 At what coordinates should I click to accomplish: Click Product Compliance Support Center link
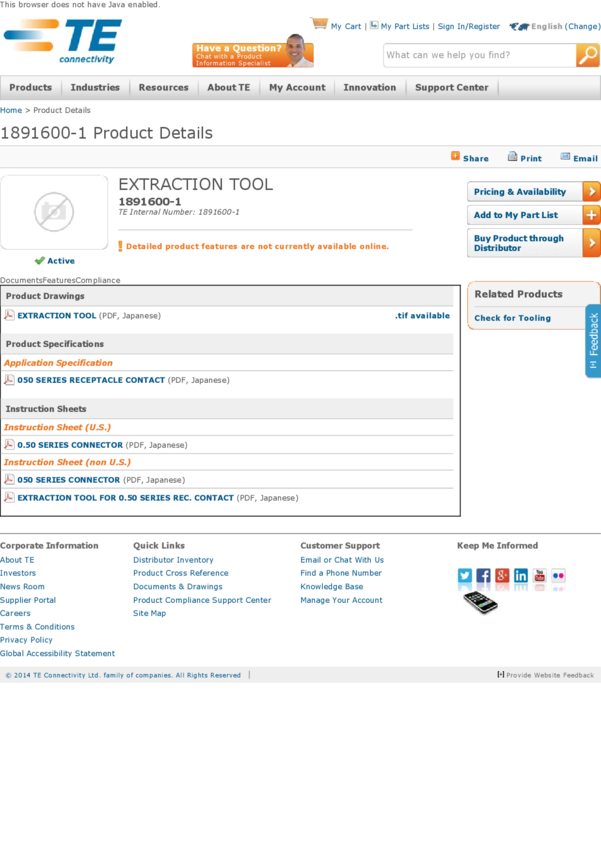pyautogui.click(x=202, y=600)
